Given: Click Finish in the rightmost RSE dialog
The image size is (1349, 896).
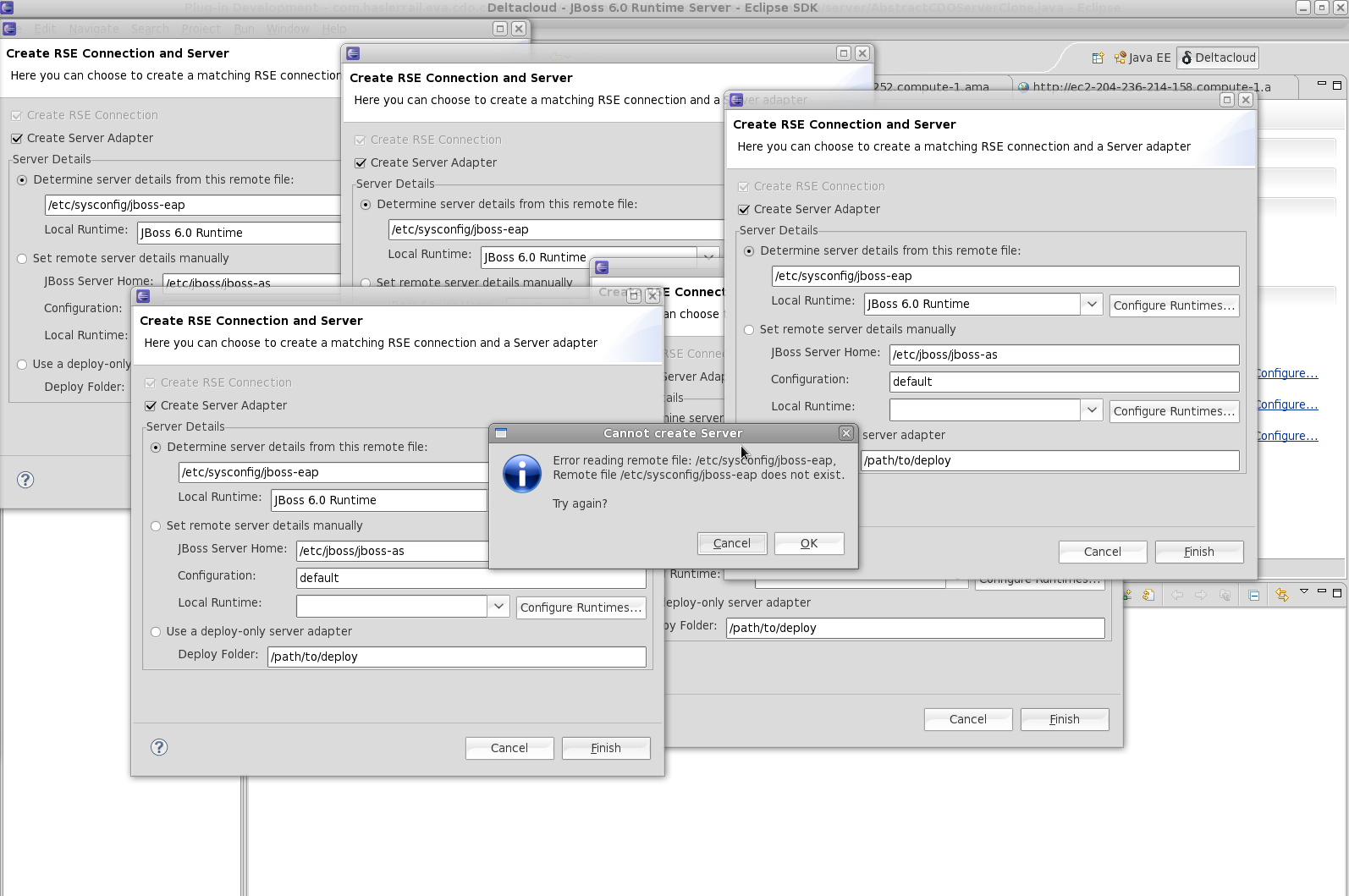Looking at the screenshot, I should tap(1199, 552).
